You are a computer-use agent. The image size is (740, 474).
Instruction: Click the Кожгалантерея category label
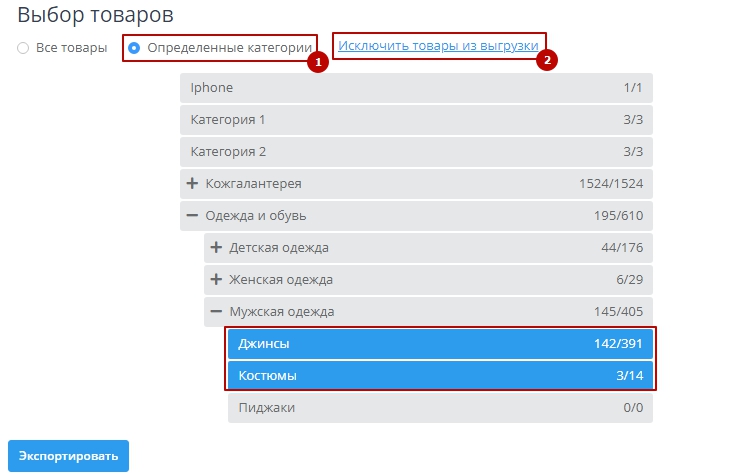pos(253,184)
